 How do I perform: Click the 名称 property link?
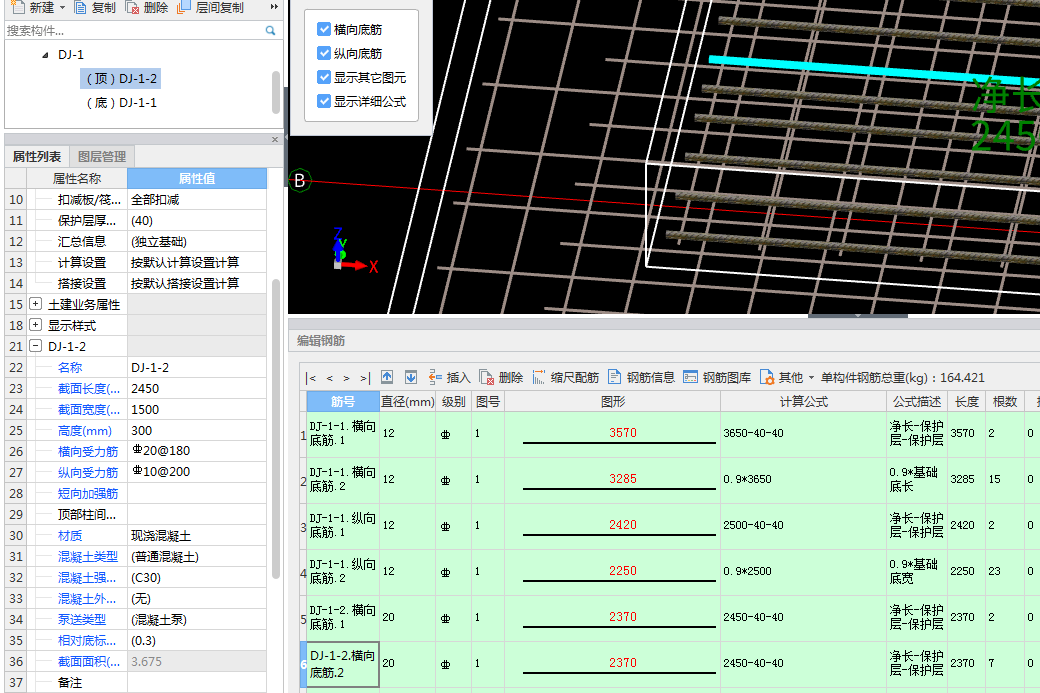[70, 367]
